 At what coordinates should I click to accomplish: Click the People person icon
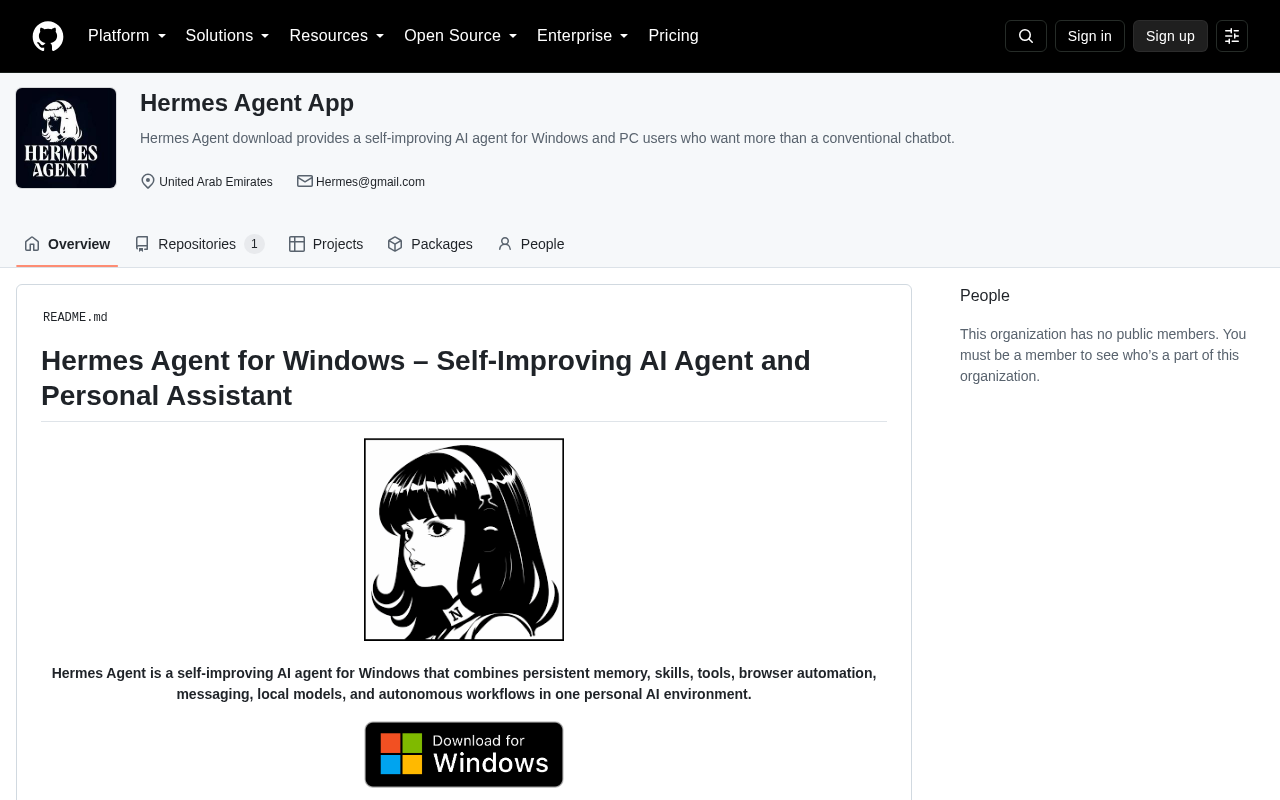point(505,244)
